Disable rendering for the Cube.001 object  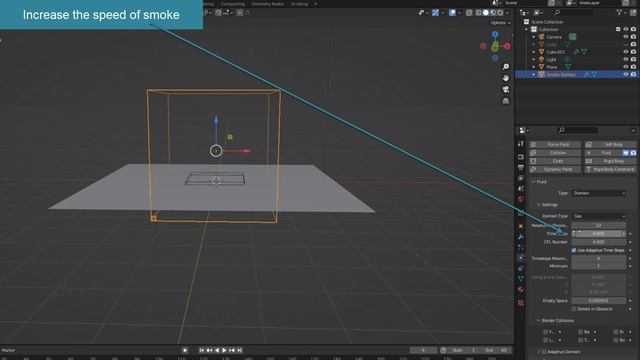(633, 52)
